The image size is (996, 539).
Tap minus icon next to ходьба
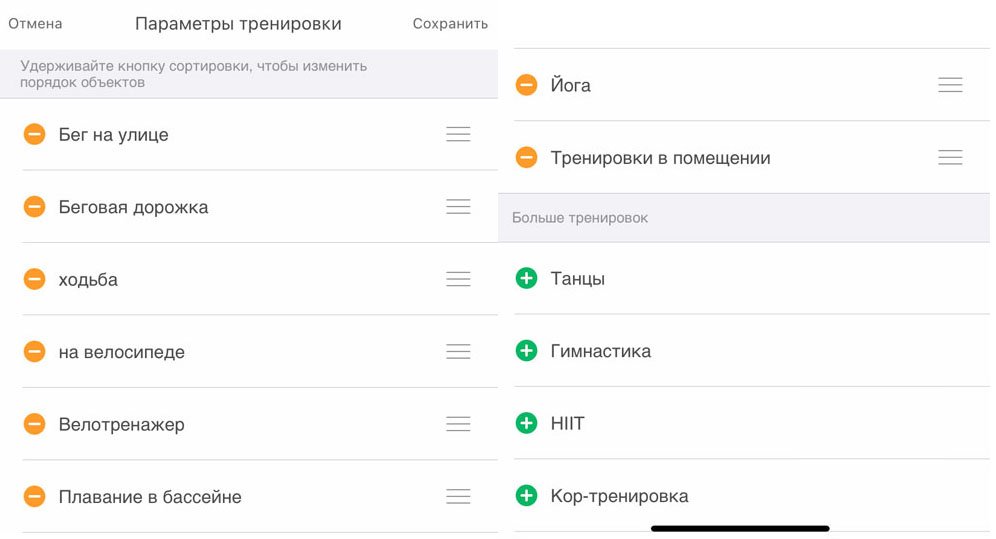tap(34, 279)
